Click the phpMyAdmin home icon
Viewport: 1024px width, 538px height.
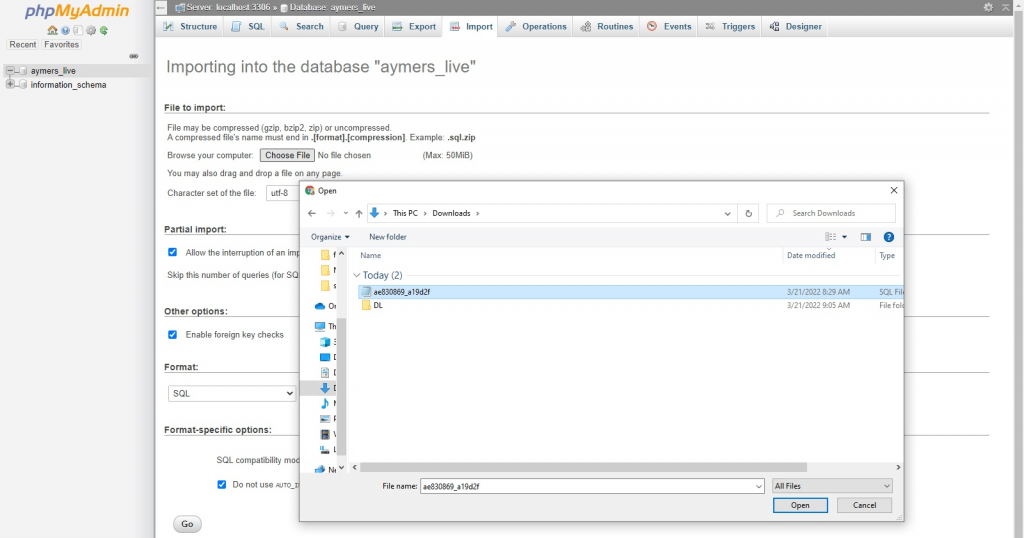52,31
